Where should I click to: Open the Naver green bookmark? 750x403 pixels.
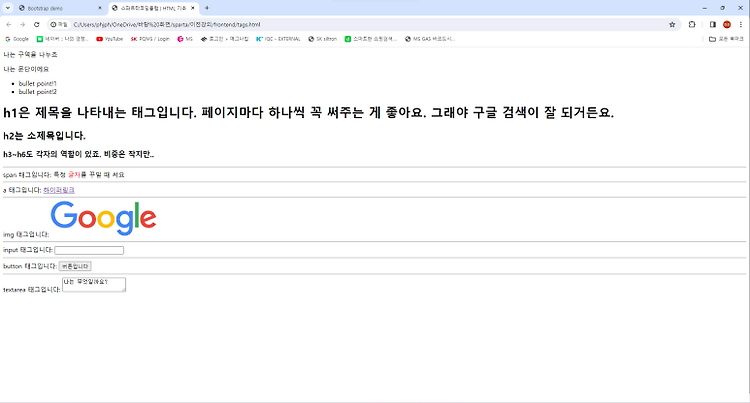tap(63, 39)
